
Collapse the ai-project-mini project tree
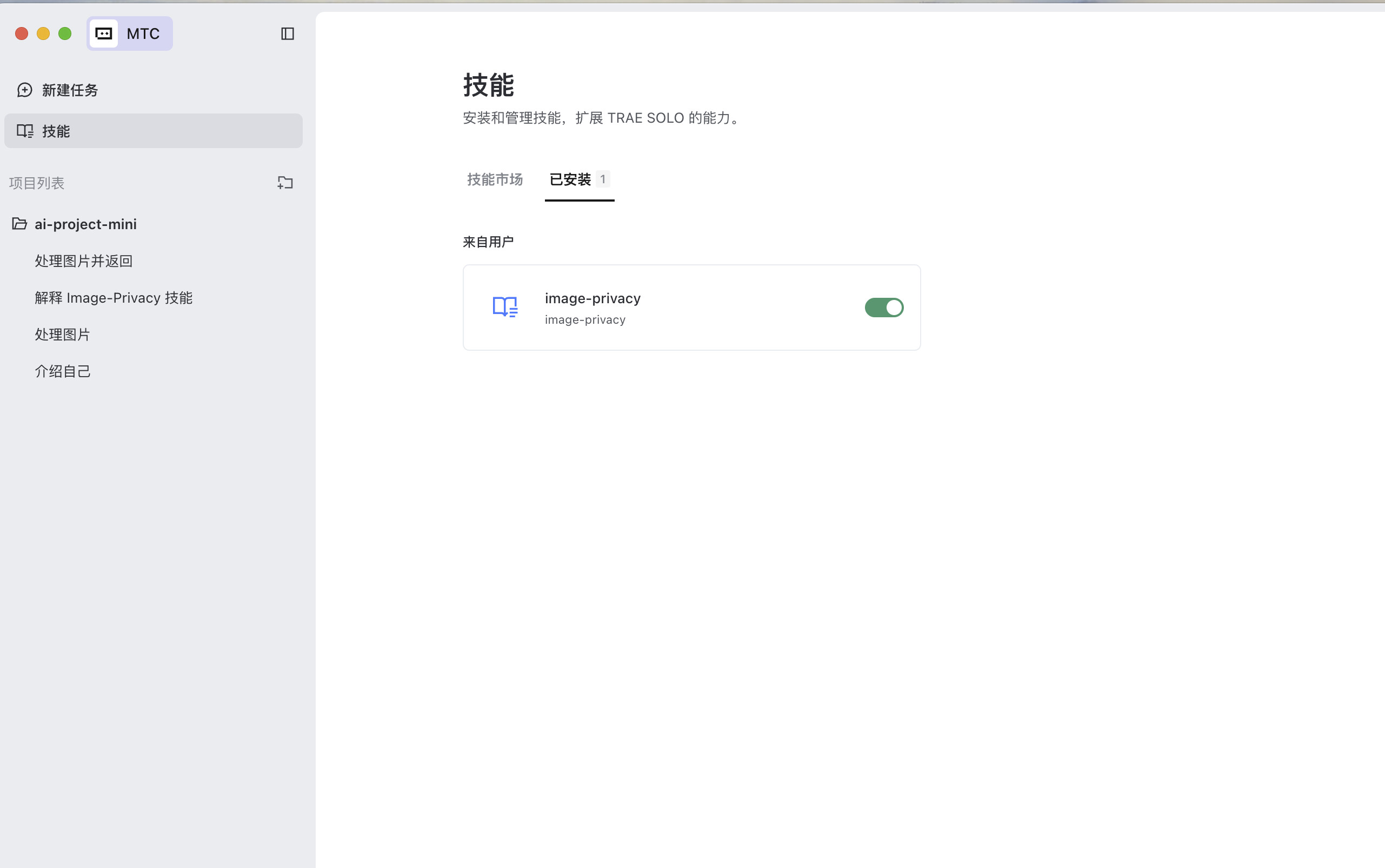point(85,224)
